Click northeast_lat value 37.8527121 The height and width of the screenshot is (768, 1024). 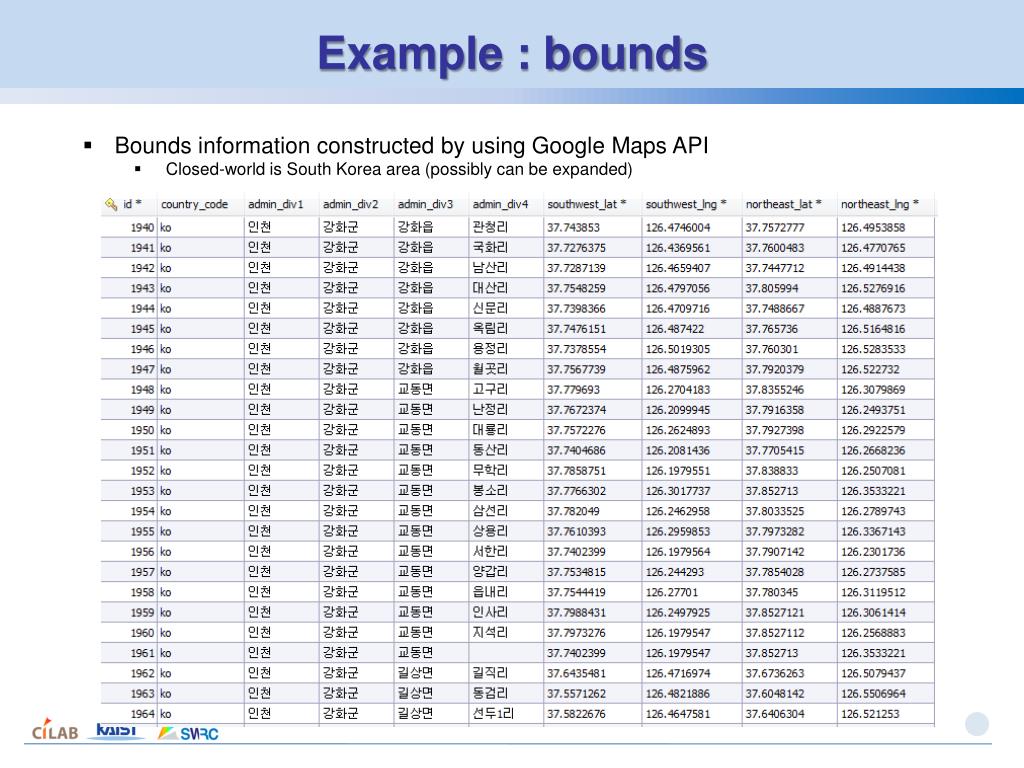point(775,613)
